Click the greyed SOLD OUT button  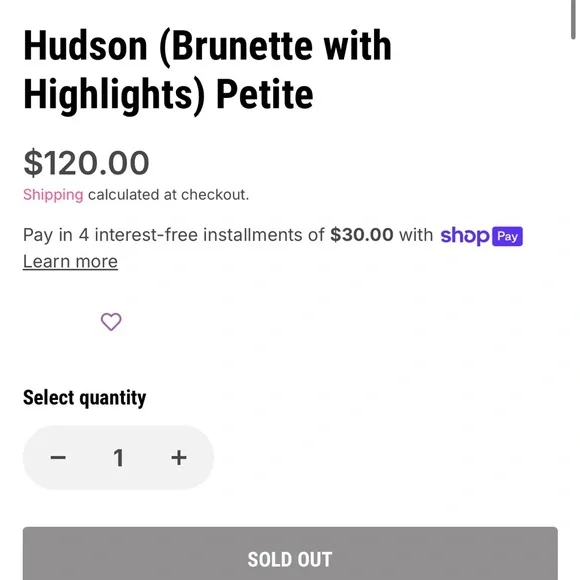[290, 553]
